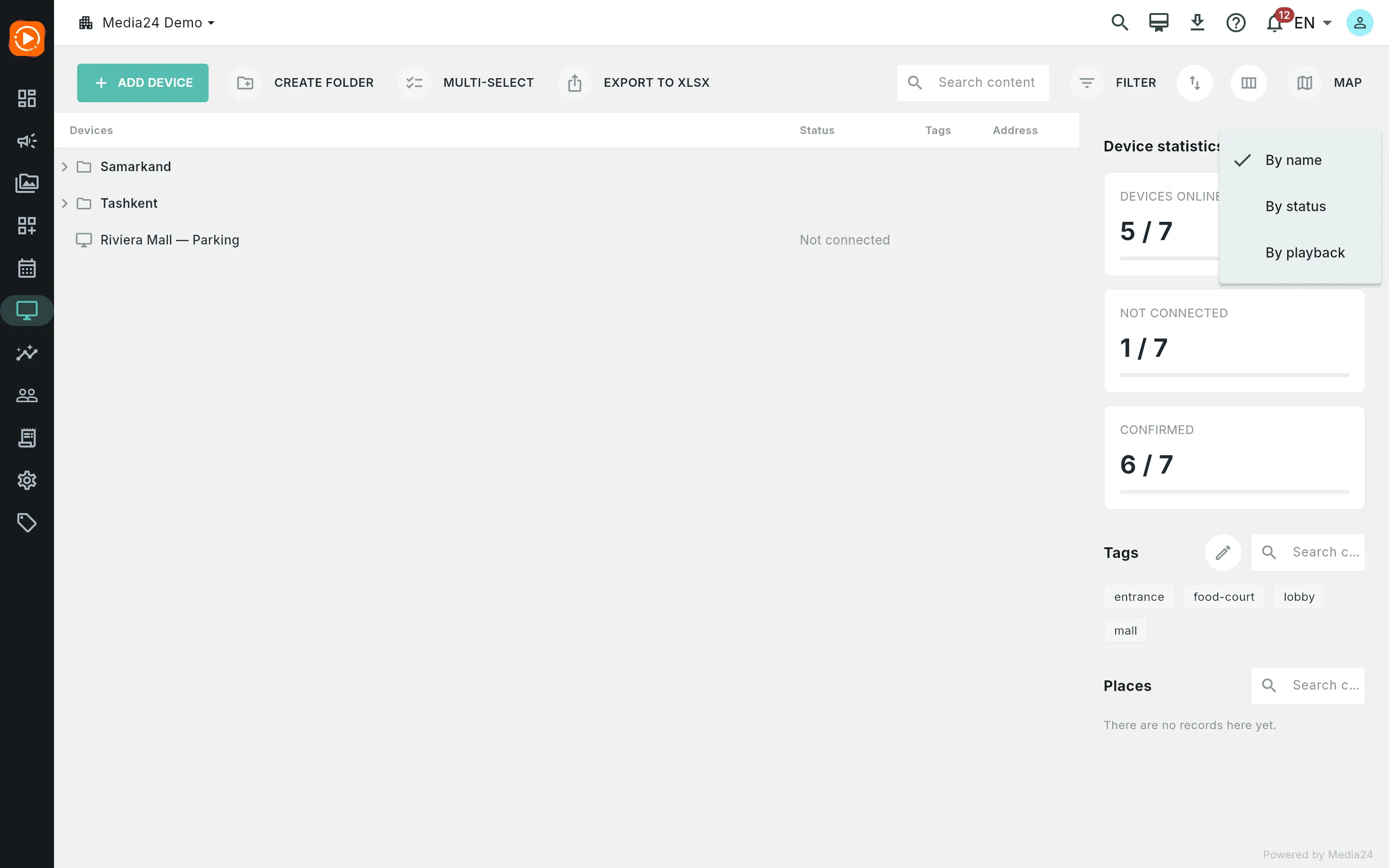Click the Confirmed statistics card
The image size is (1389, 868).
point(1234,458)
